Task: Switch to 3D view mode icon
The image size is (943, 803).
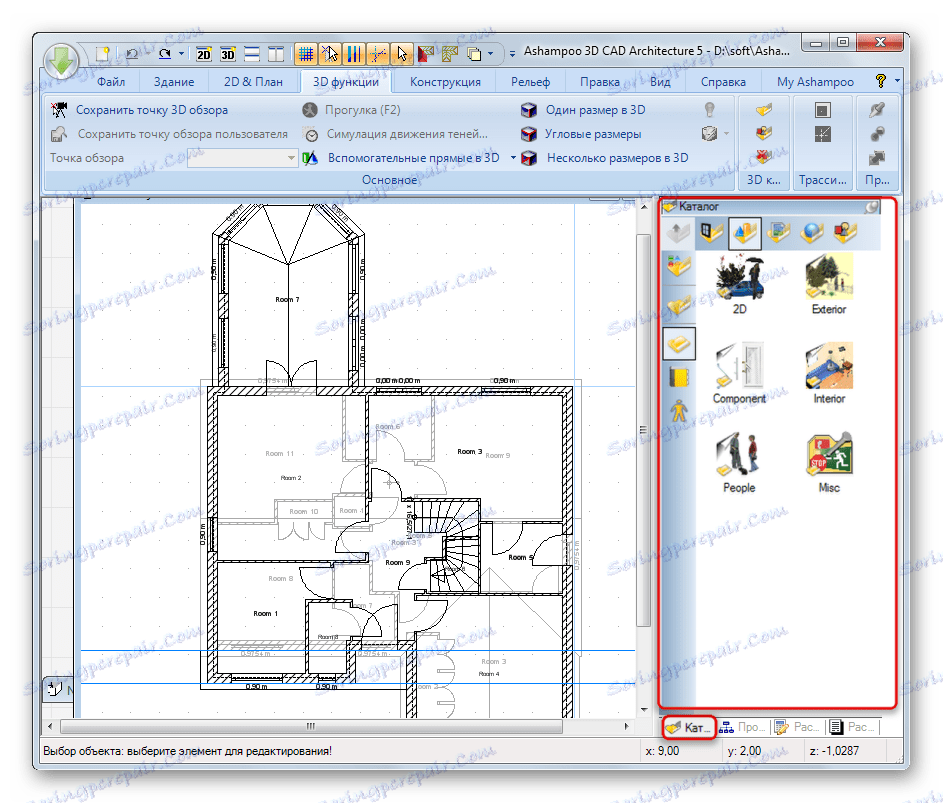Action: coord(226,54)
